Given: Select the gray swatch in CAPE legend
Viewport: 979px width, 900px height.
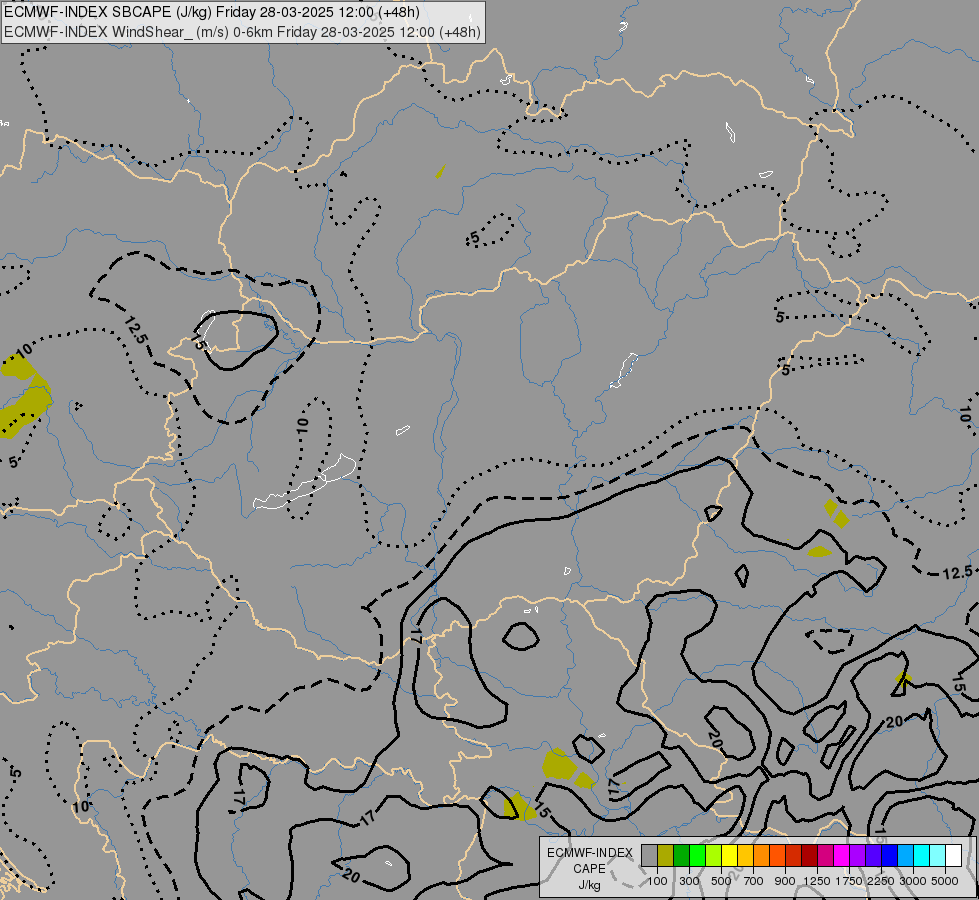Looking at the screenshot, I should coord(649,856).
